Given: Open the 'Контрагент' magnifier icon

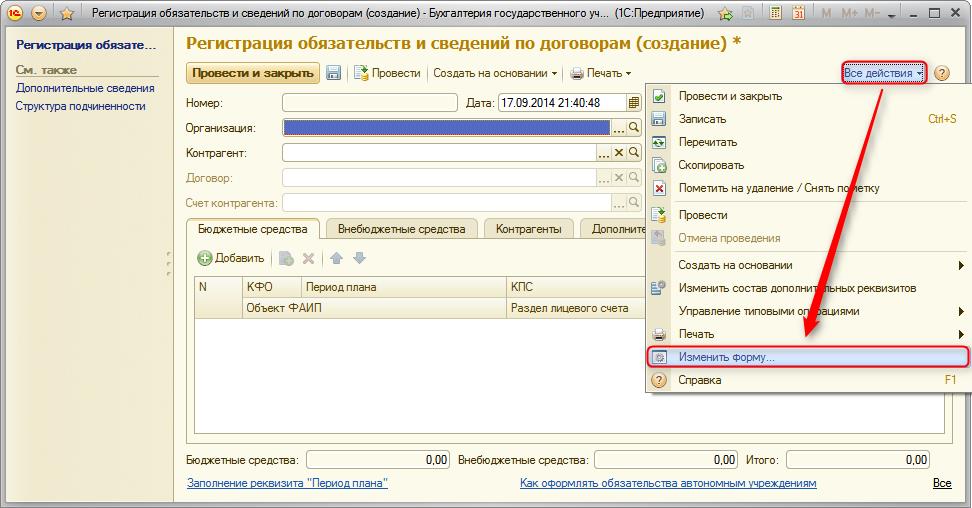Looking at the screenshot, I should [634, 153].
